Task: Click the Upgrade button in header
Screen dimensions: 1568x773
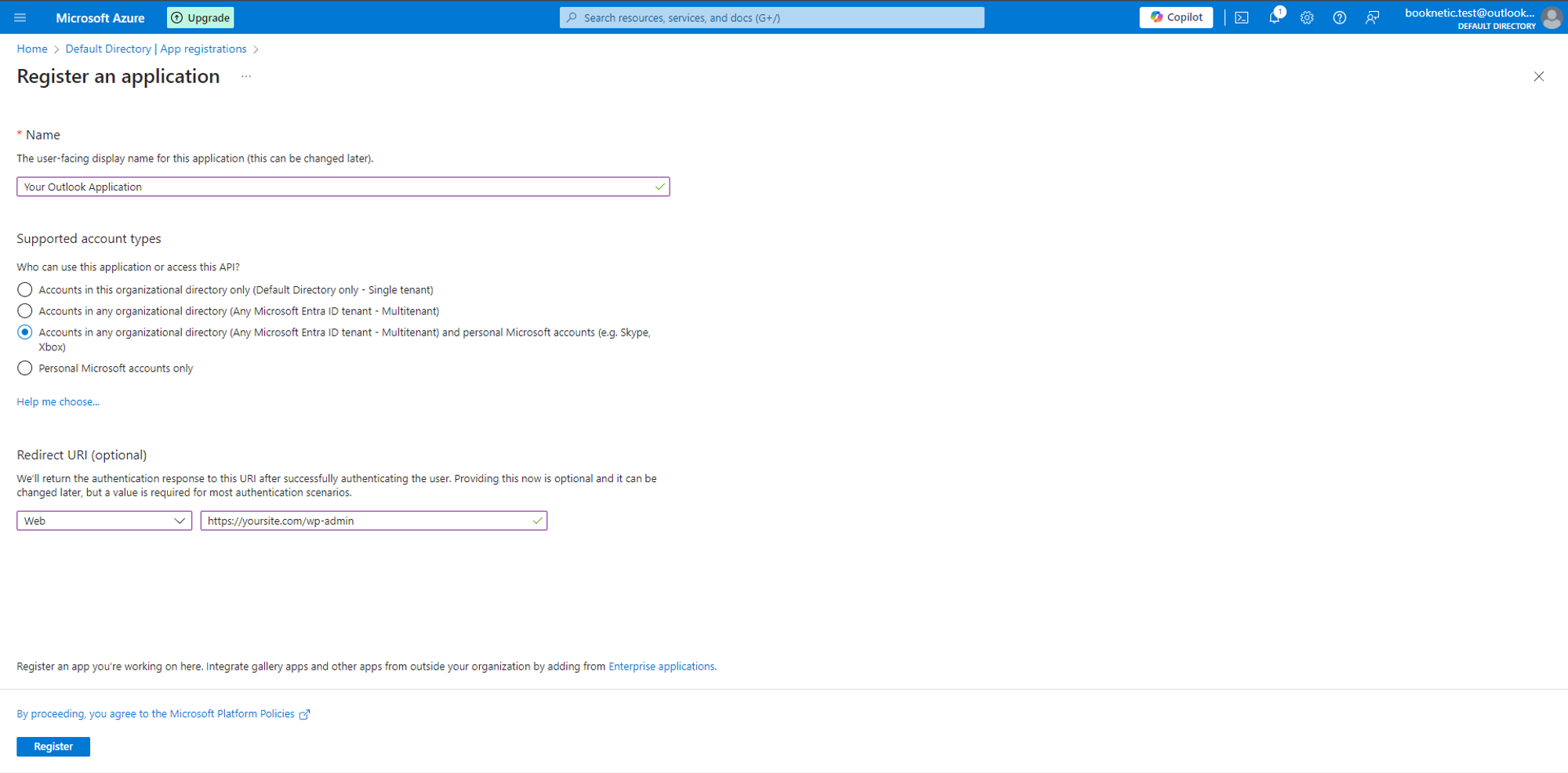Action: 201,17
